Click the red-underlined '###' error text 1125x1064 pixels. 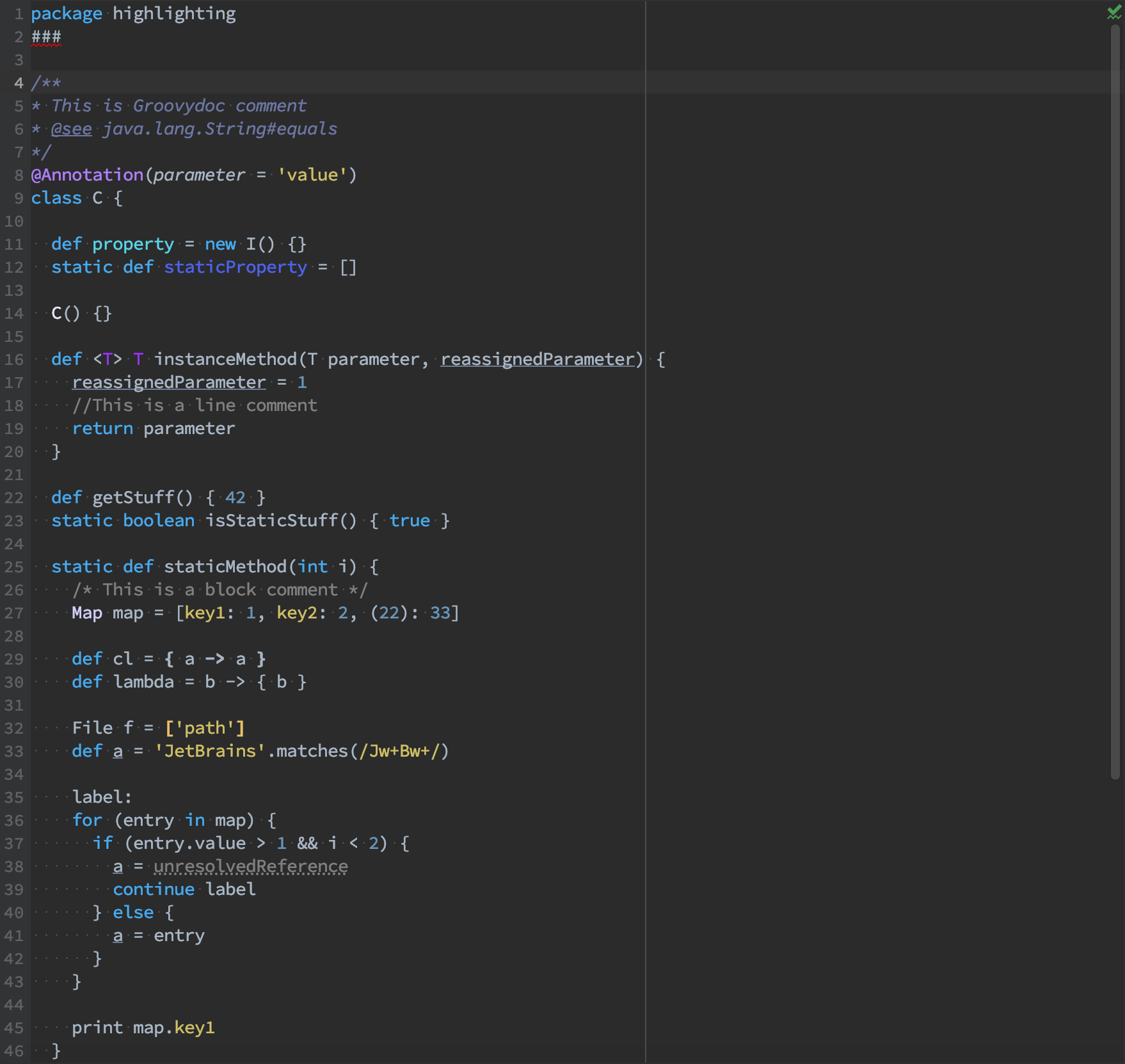pos(46,37)
